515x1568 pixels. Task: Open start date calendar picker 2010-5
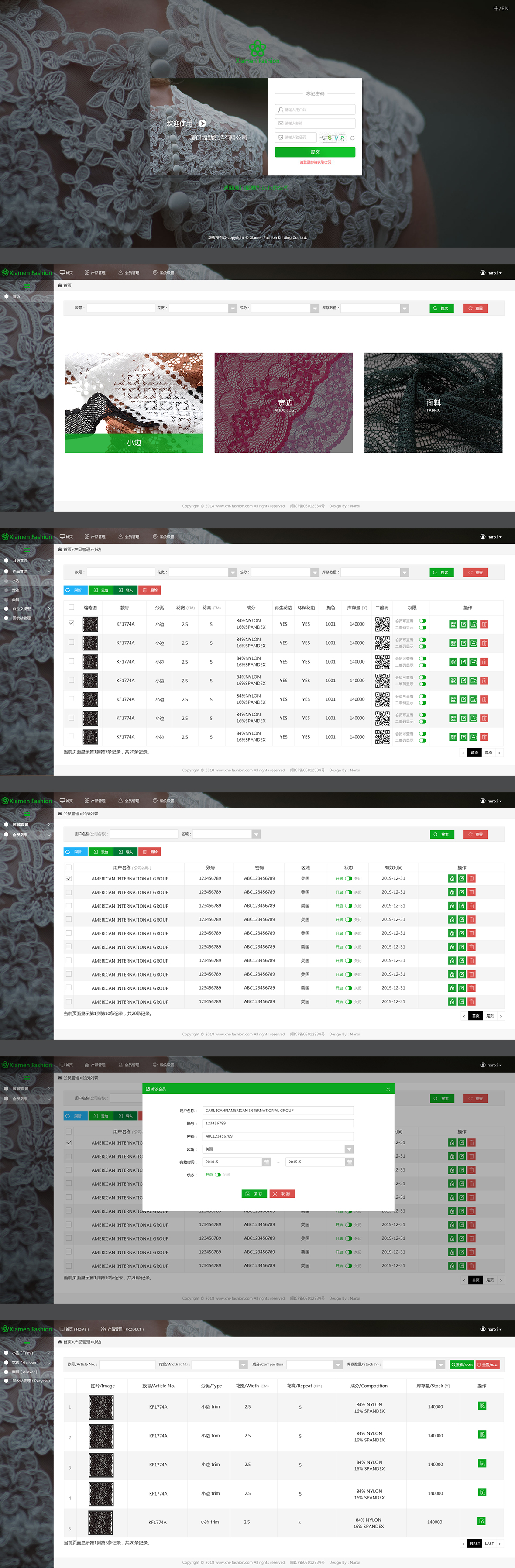point(266,1162)
